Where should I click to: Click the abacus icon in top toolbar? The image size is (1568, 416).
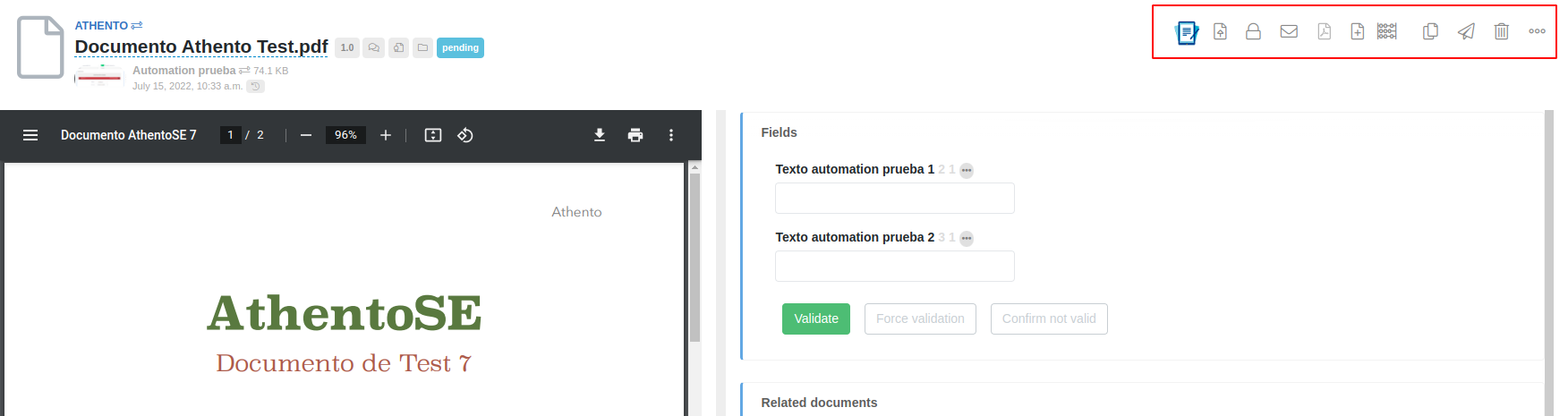point(1386,32)
